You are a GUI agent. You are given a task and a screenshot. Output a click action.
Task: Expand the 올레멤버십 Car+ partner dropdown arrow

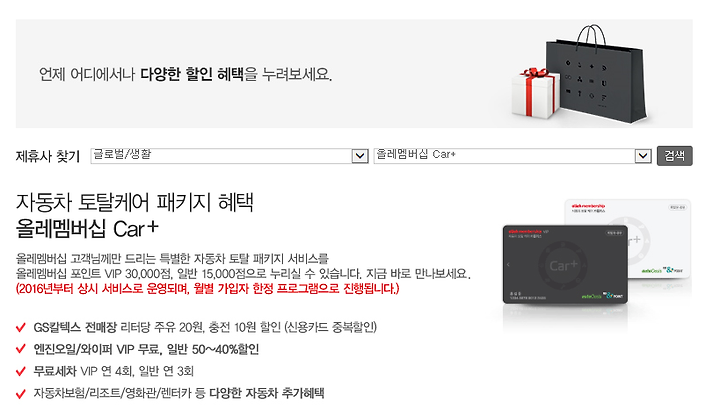[x=643, y=156]
